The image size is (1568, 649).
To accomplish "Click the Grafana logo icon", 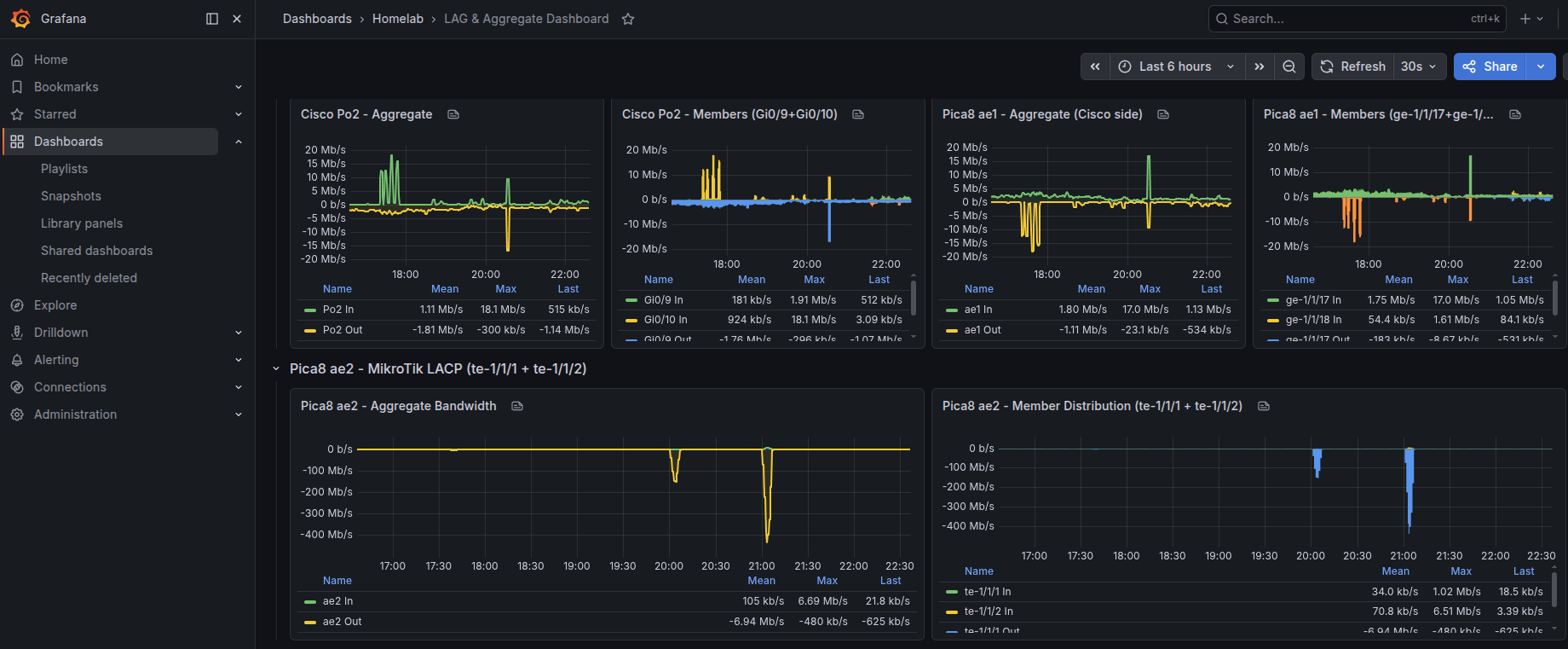I will coord(20,18).
